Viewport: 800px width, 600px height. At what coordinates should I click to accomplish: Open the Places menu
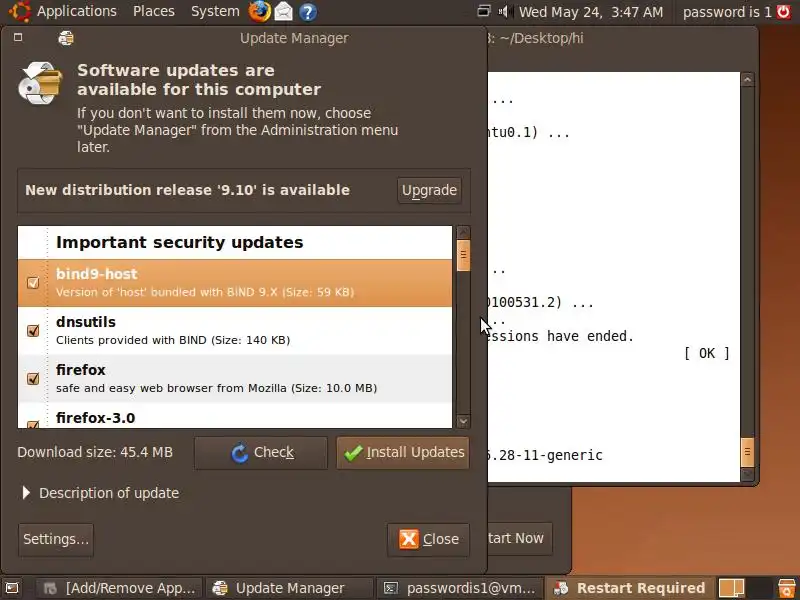(154, 11)
